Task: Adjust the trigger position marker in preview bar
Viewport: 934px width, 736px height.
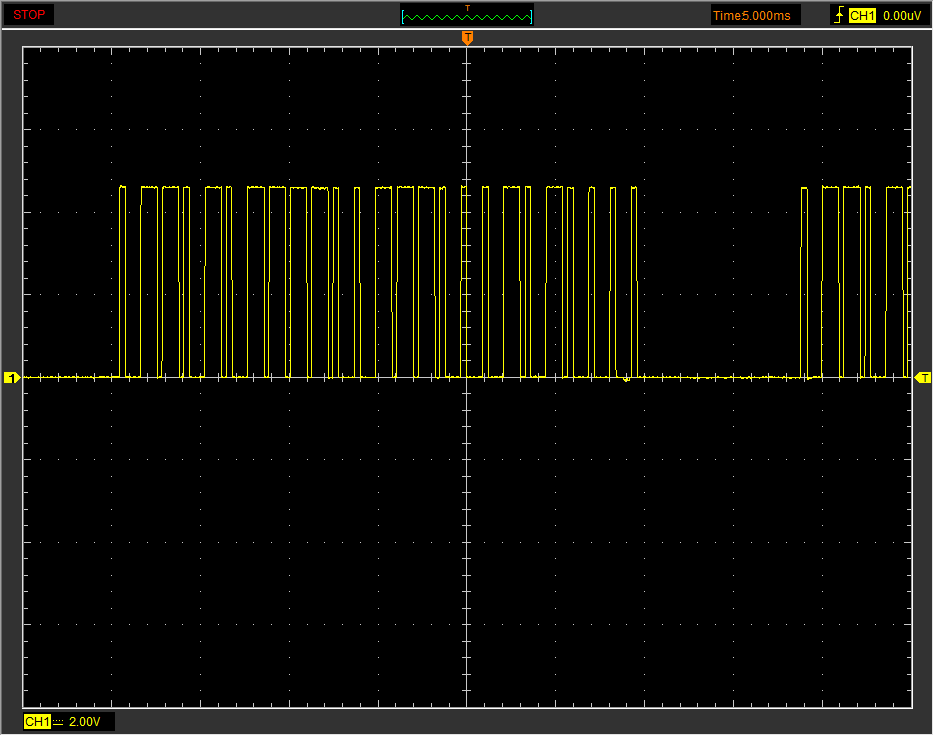Action: tap(466, 8)
